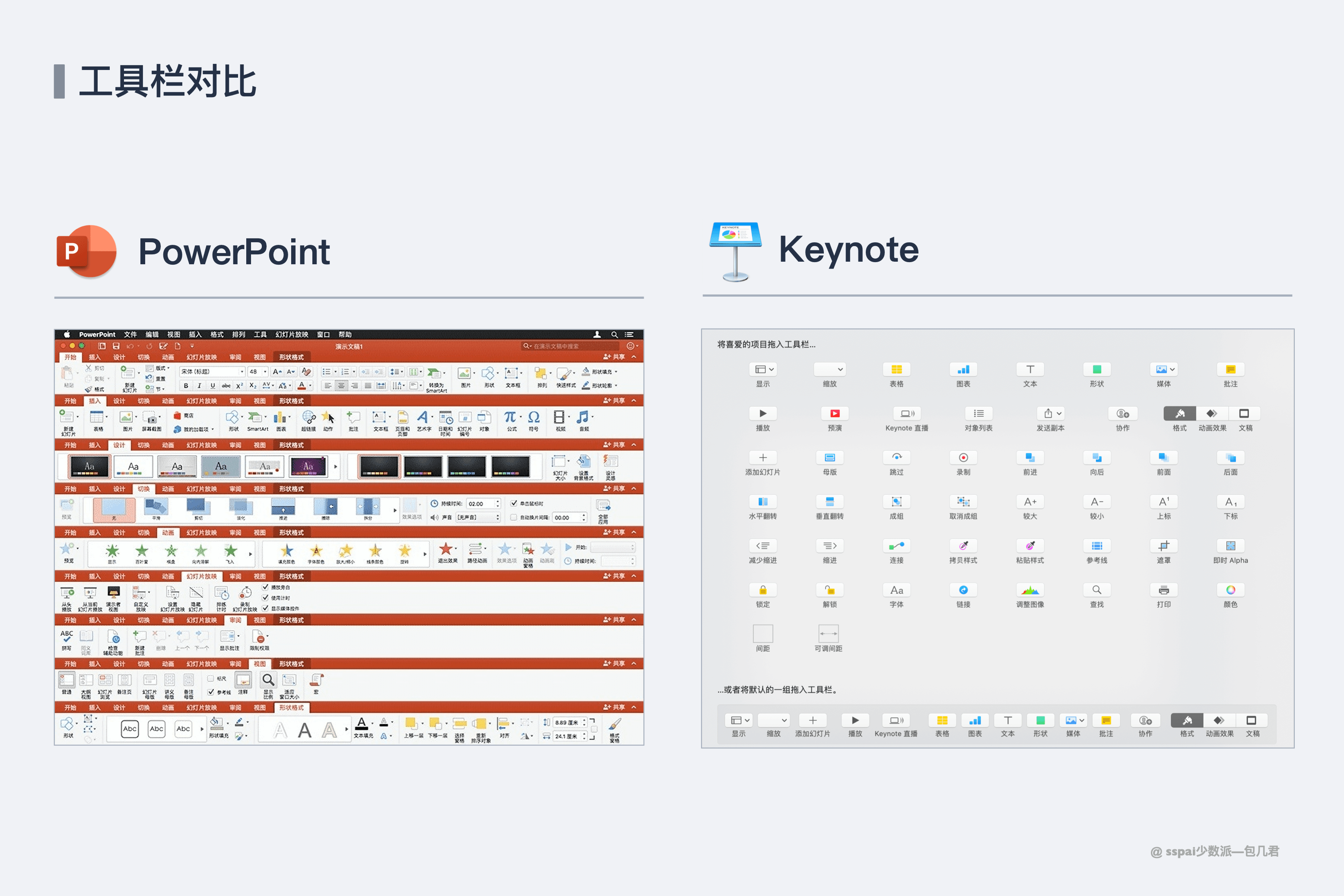Image resolution: width=1344 pixels, height=896 pixels.
Task: Open the 文件 menu in the macOS menu bar
Action: point(130,335)
